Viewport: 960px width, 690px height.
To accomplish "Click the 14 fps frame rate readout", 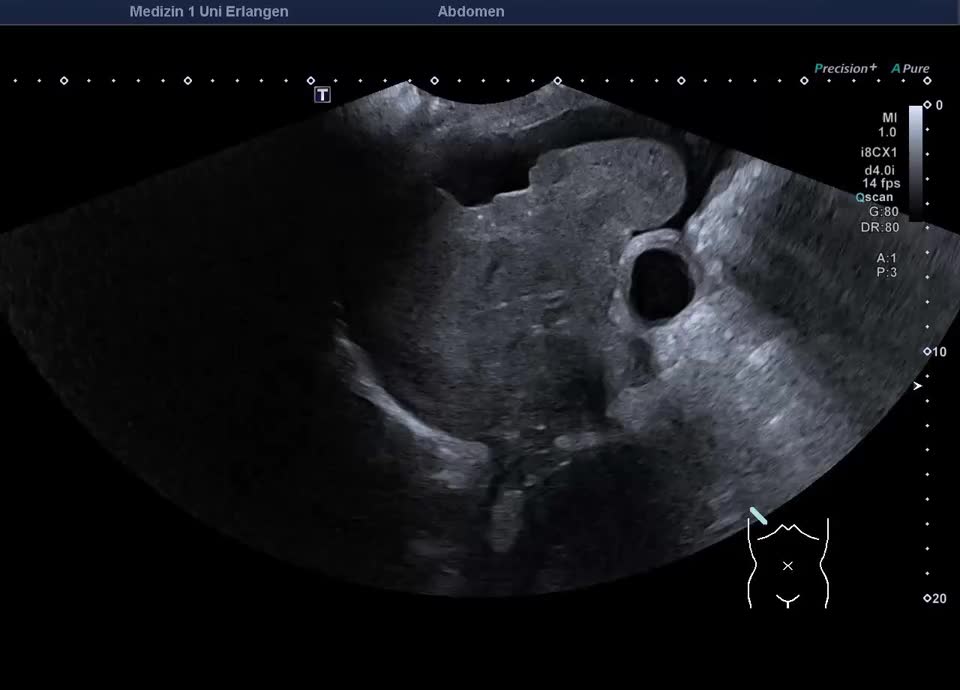I will pyautogui.click(x=881, y=183).
